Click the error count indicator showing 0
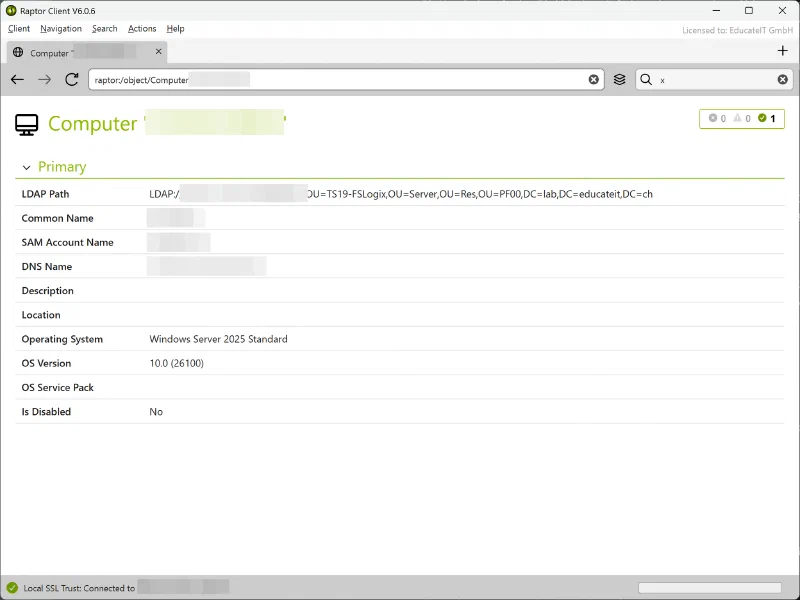Screen dimensions: 800x600 point(717,118)
